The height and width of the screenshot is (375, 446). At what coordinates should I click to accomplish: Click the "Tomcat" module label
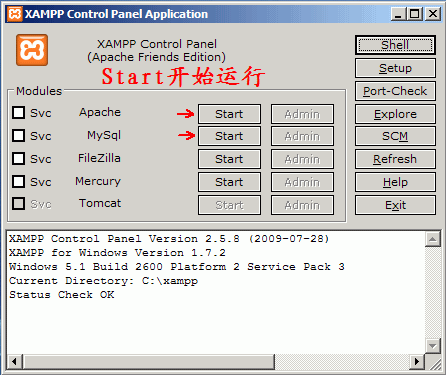point(100,203)
